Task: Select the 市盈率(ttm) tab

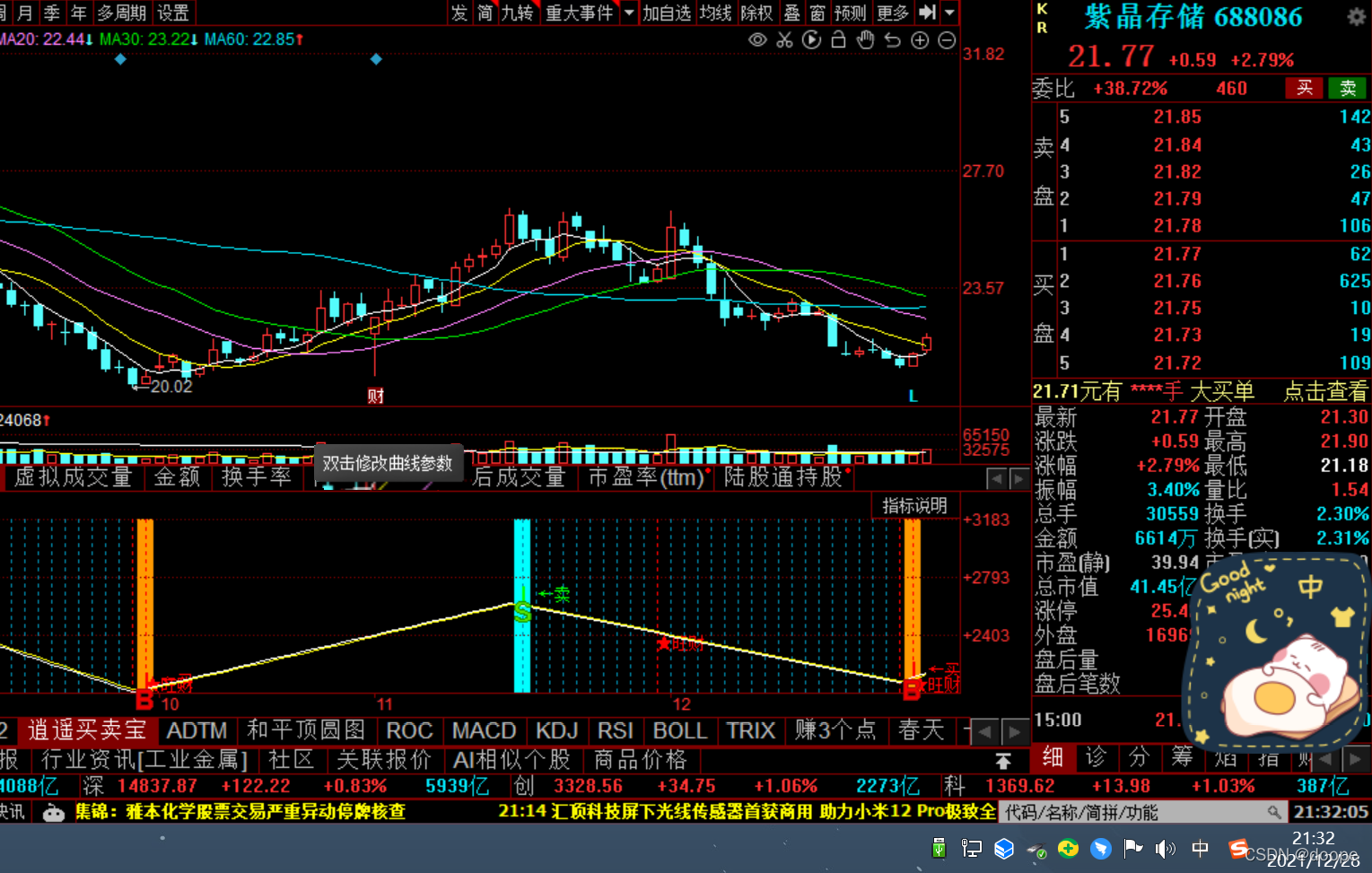Action: click(647, 477)
